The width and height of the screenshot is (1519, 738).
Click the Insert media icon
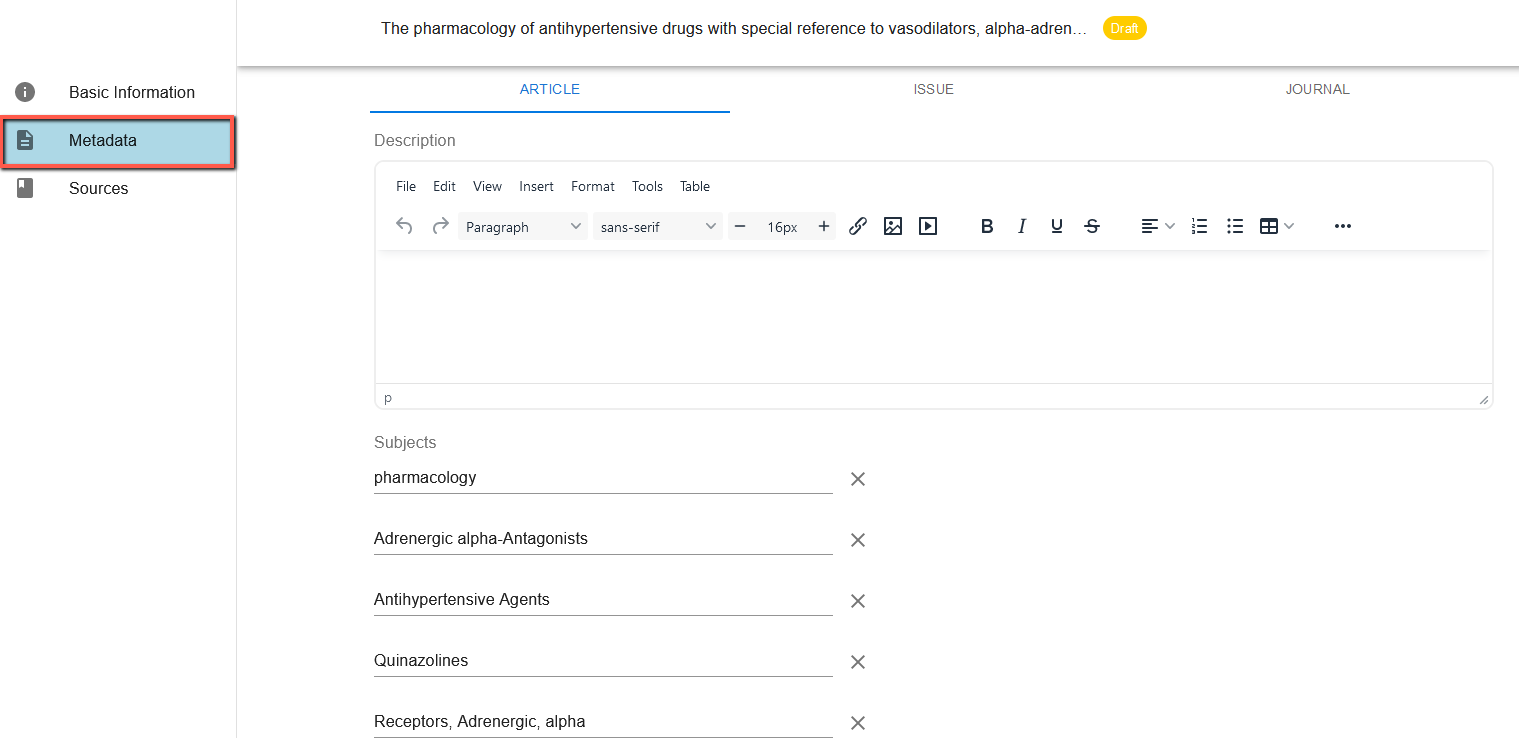pos(928,226)
